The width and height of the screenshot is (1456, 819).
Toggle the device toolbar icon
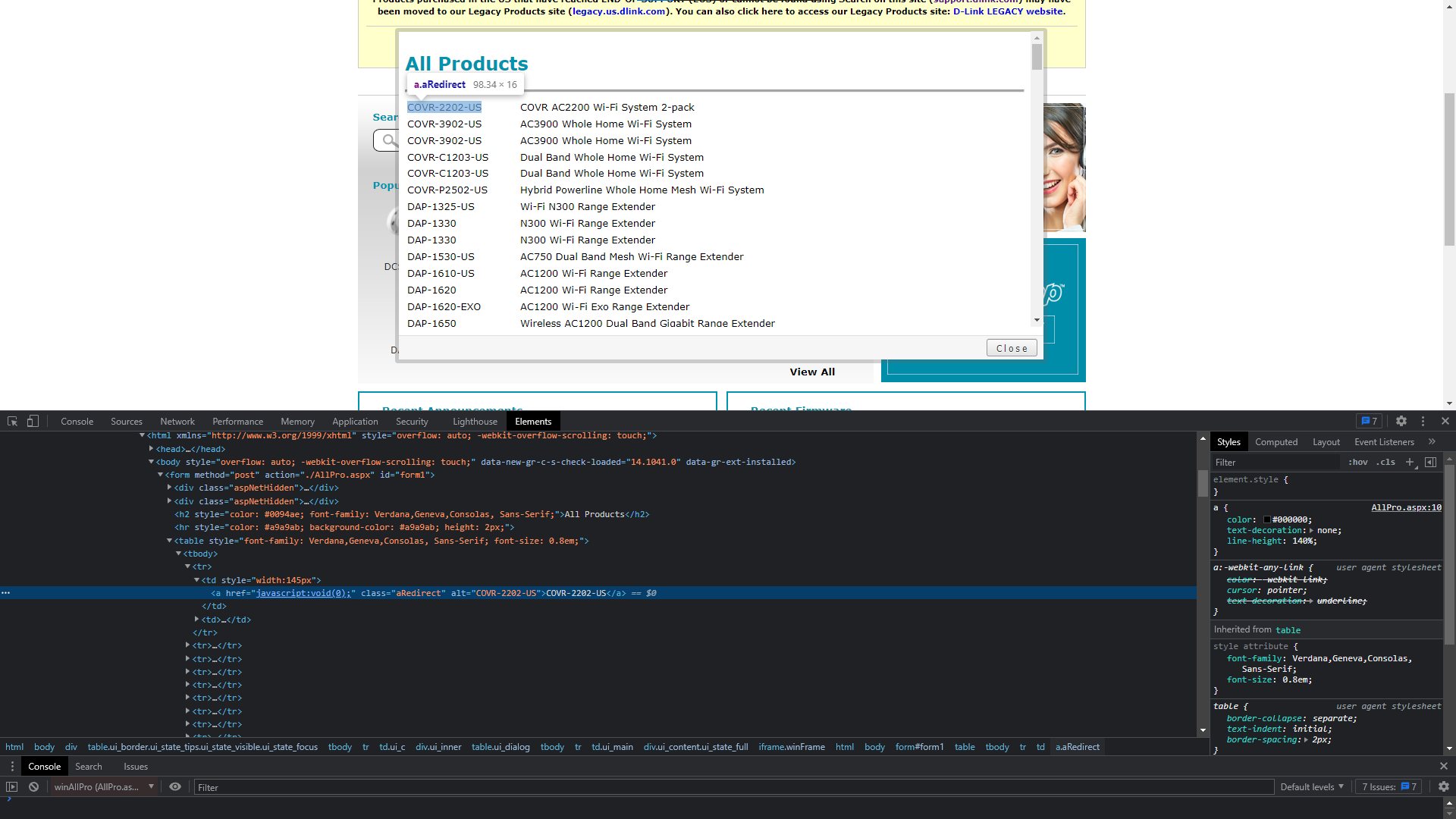(33, 422)
